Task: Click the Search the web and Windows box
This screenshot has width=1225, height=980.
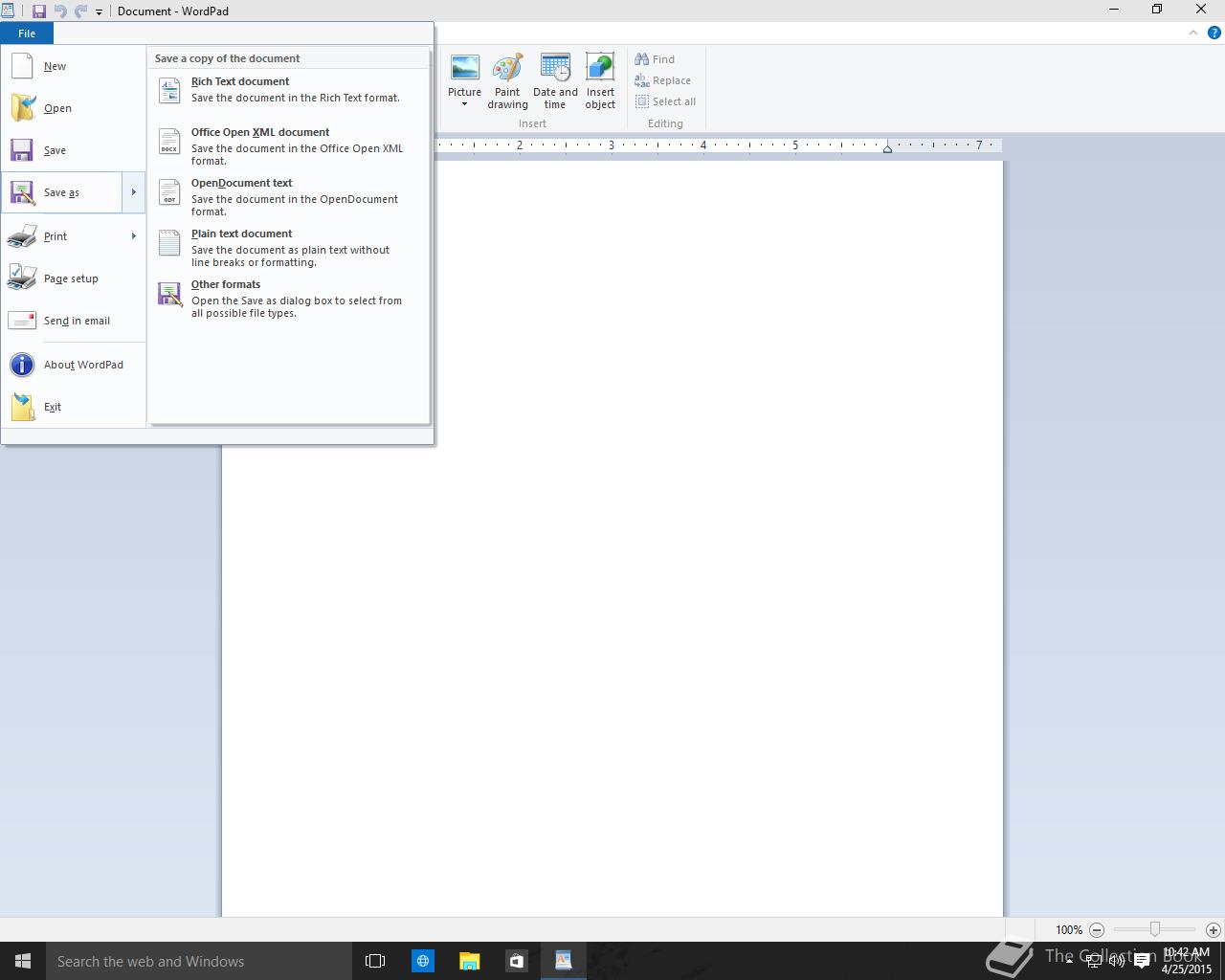Action: click(x=197, y=961)
